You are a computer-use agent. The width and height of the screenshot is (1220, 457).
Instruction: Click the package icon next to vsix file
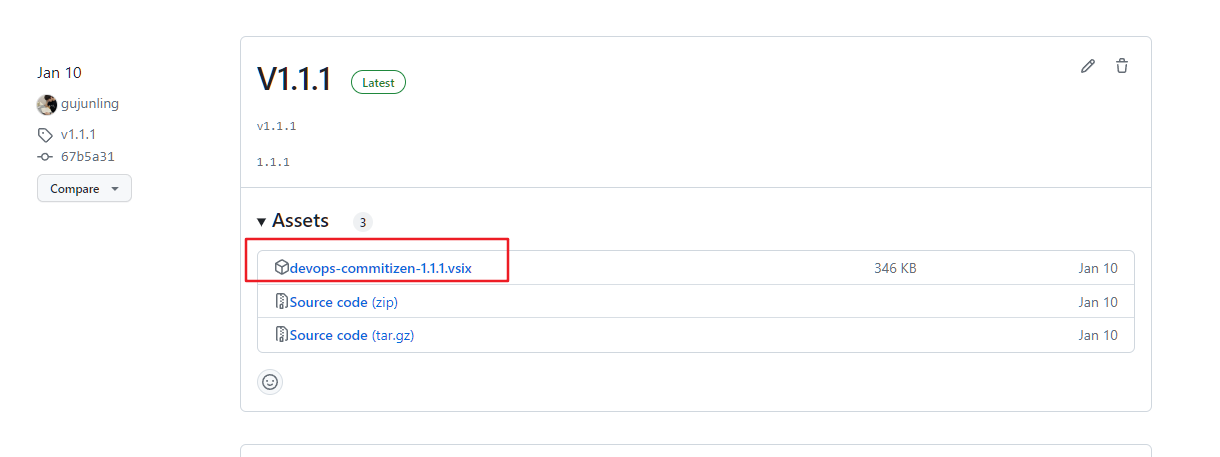pos(282,268)
